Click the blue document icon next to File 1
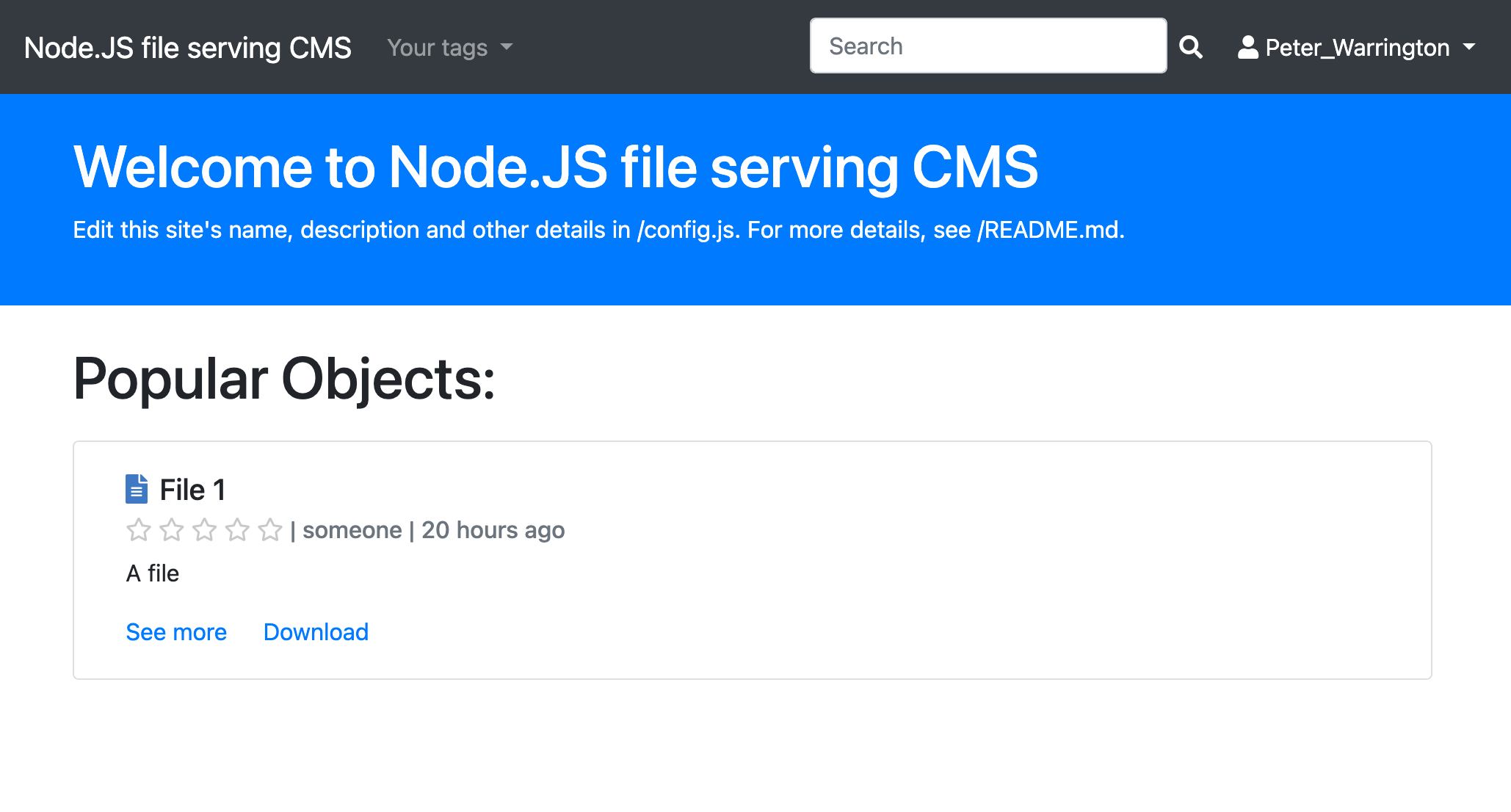Screen dimensions: 1511x812 tap(137, 489)
